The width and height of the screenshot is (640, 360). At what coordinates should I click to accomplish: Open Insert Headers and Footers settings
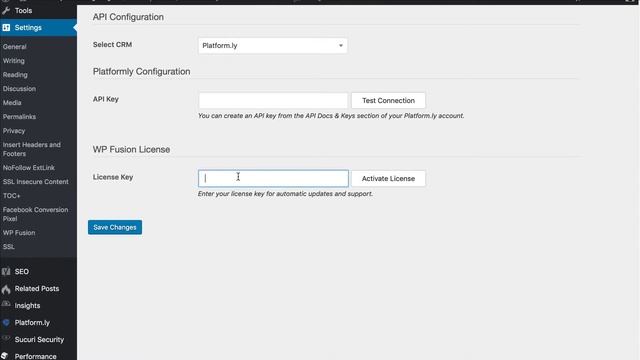tap(31, 149)
